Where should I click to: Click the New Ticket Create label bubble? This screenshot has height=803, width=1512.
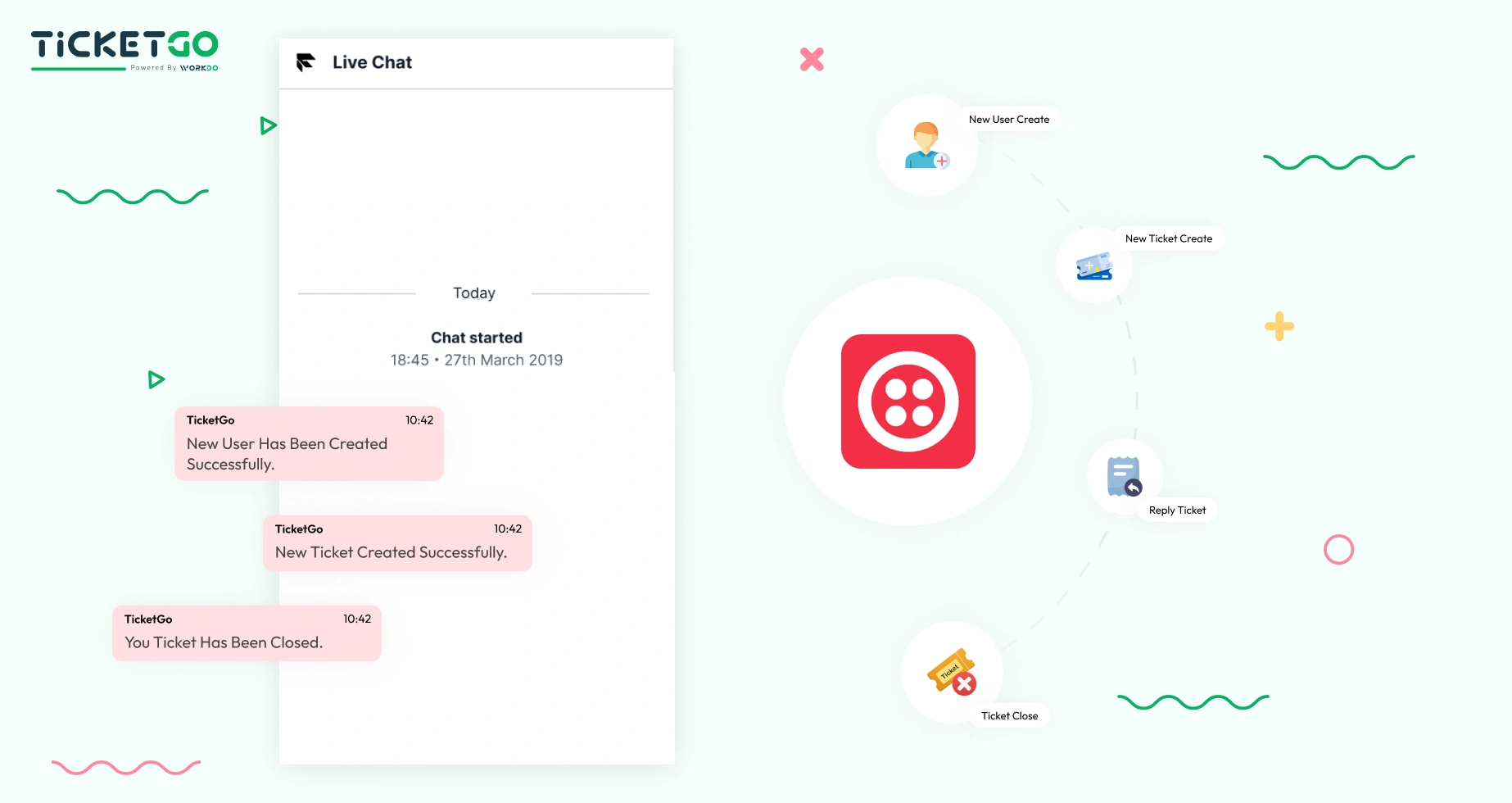(1169, 238)
